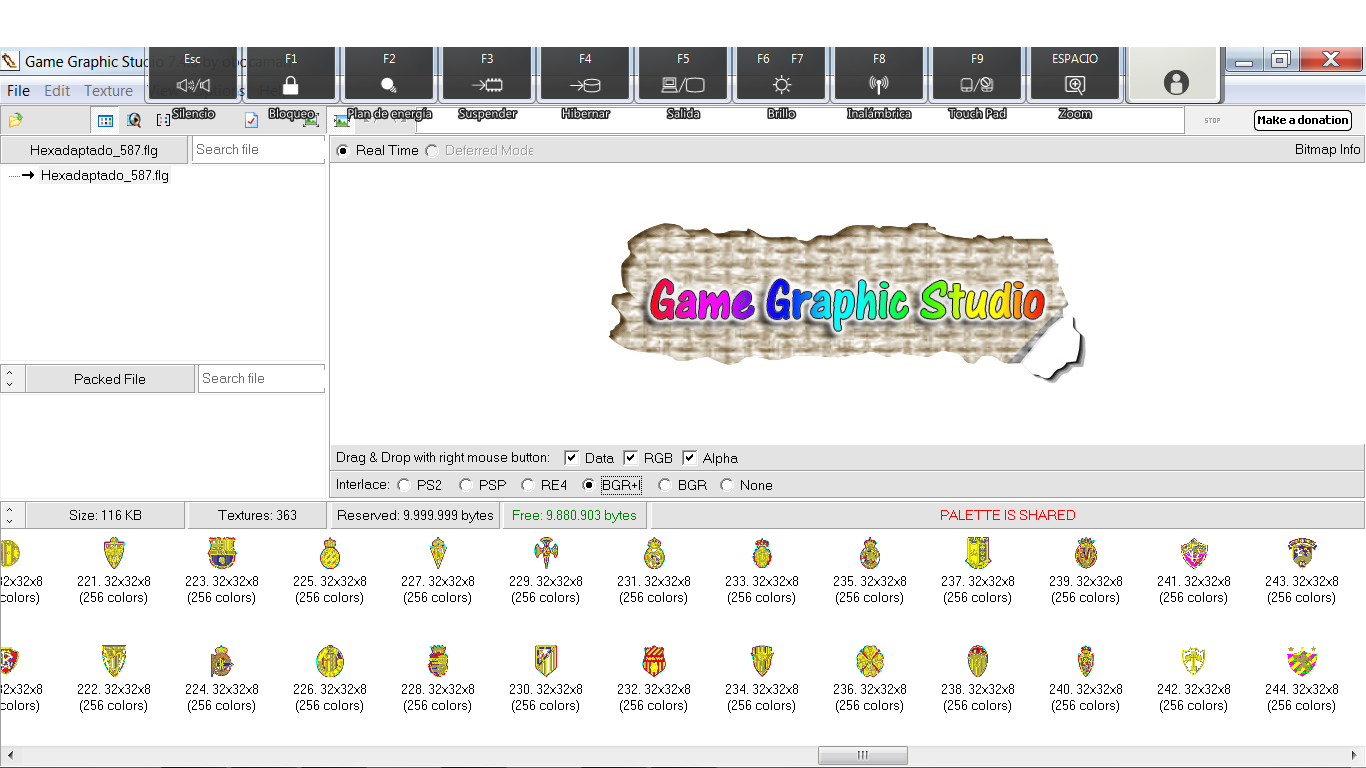Select texture thumbnail 230
This screenshot has width=1366, height=768.
(x=546, y=661)
